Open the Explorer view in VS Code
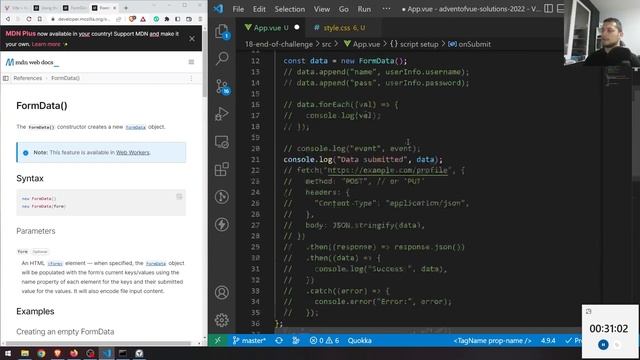 click(222, 31)
